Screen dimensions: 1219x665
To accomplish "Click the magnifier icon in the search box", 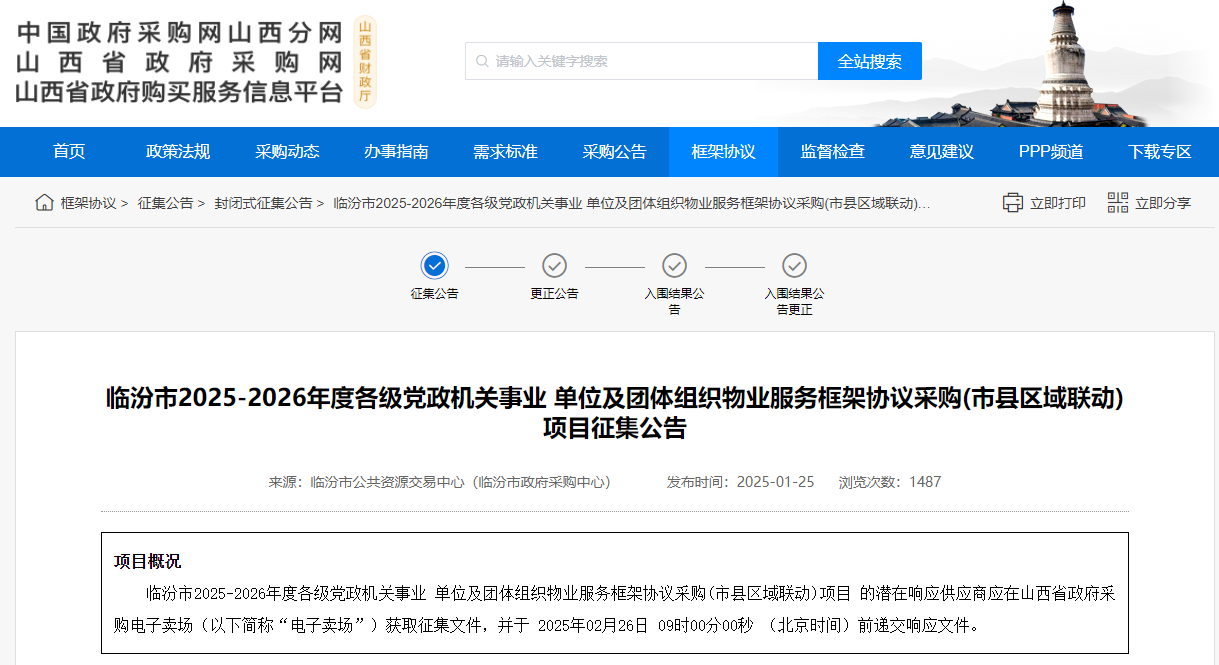I will pos(479,61).
